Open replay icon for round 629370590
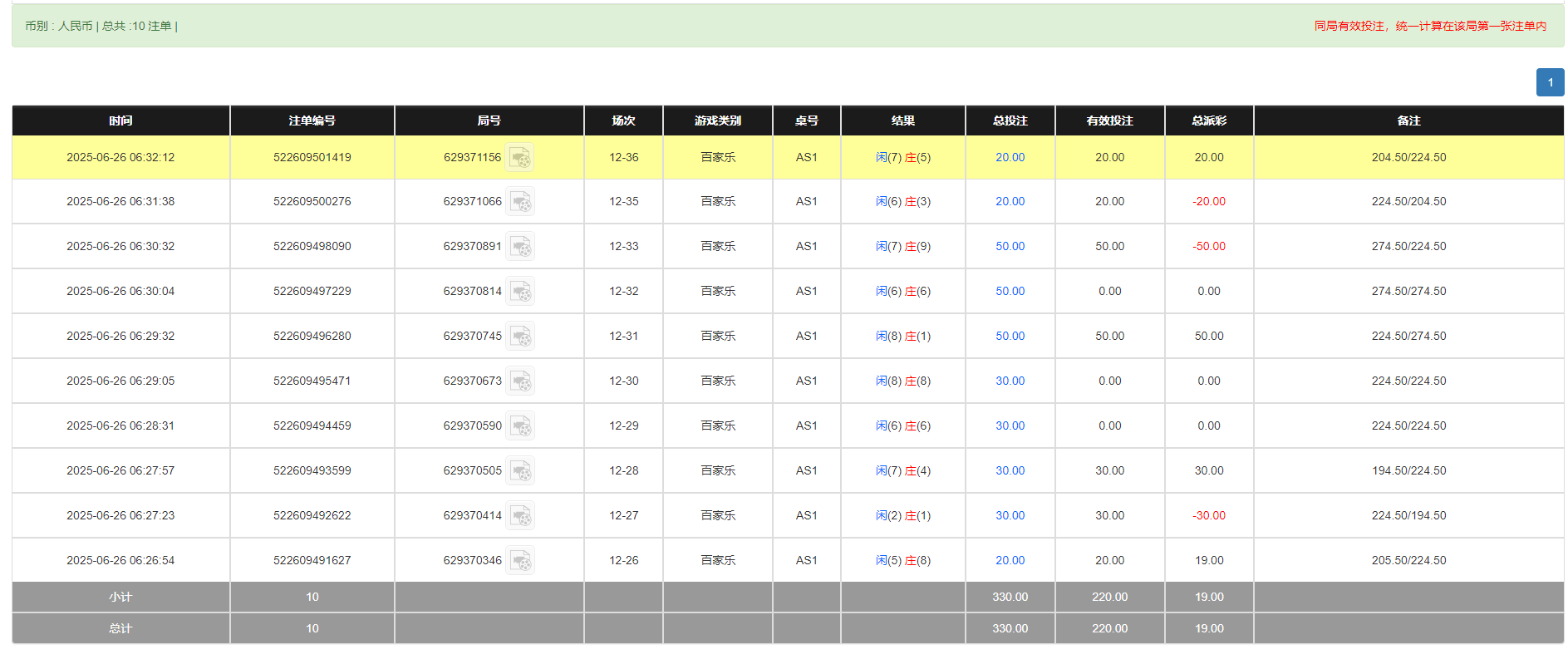Viewport: 1568px width, 664px height. pos(520,426)
